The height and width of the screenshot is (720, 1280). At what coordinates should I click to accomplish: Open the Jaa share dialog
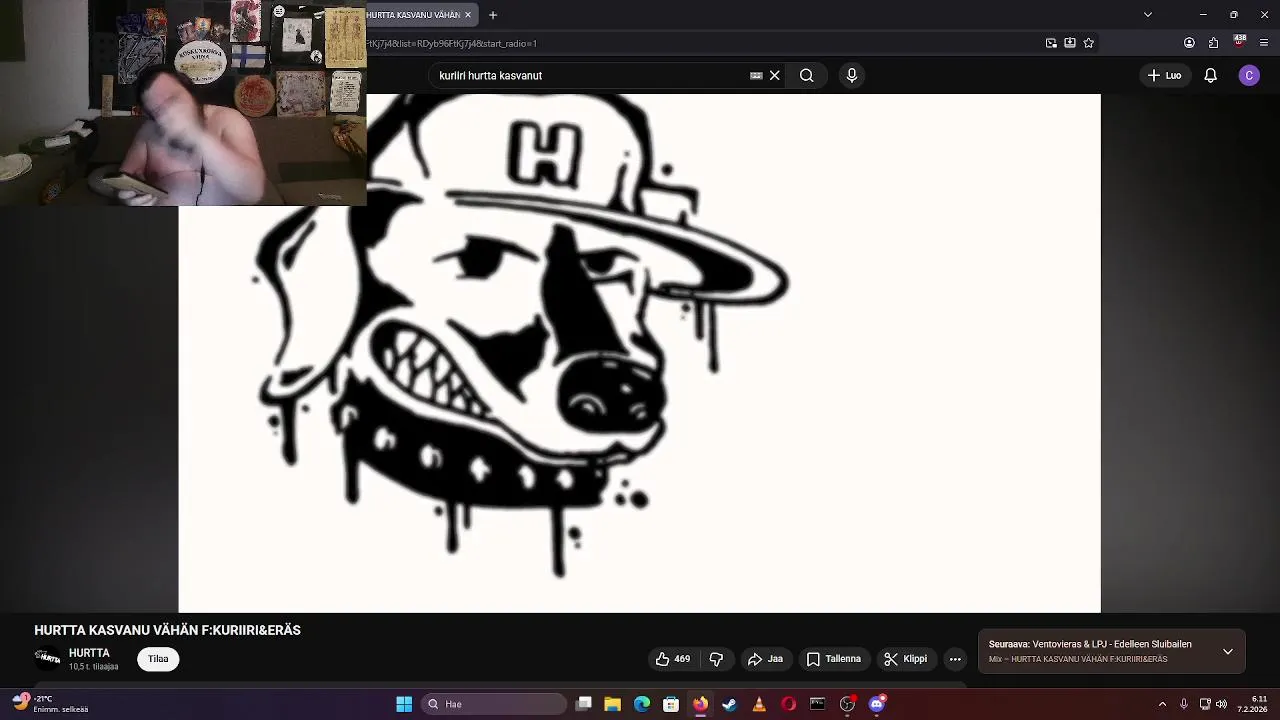(765, 659)
